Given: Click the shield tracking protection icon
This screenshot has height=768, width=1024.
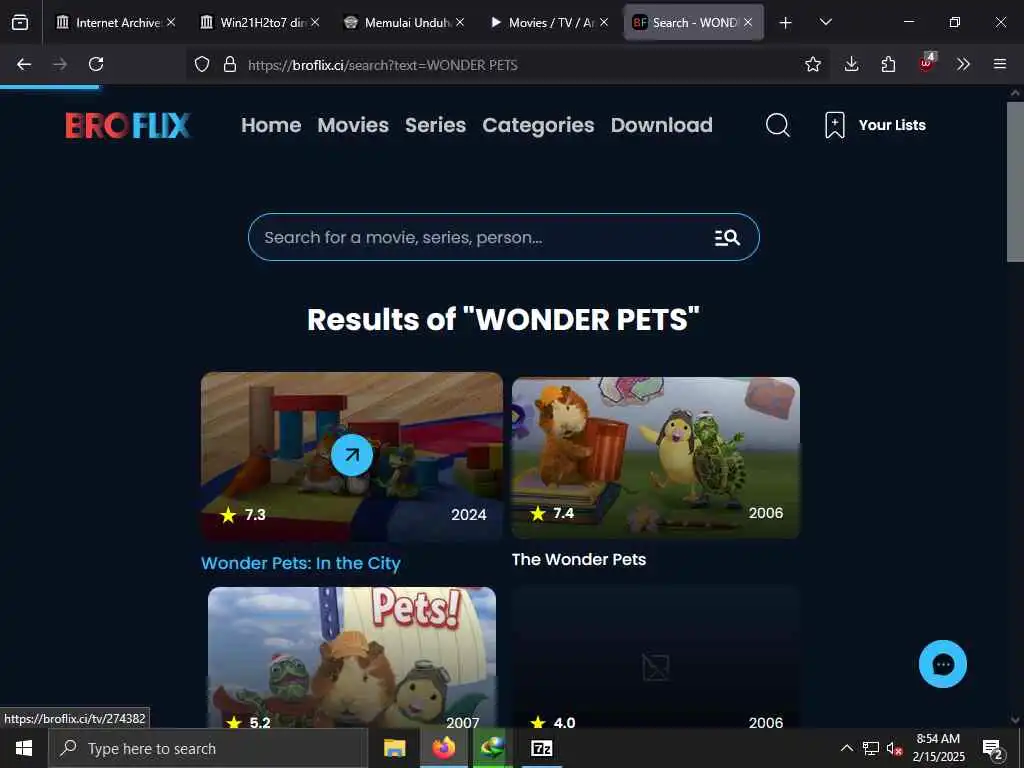Looking at the screenshot, I should (202, 64).
